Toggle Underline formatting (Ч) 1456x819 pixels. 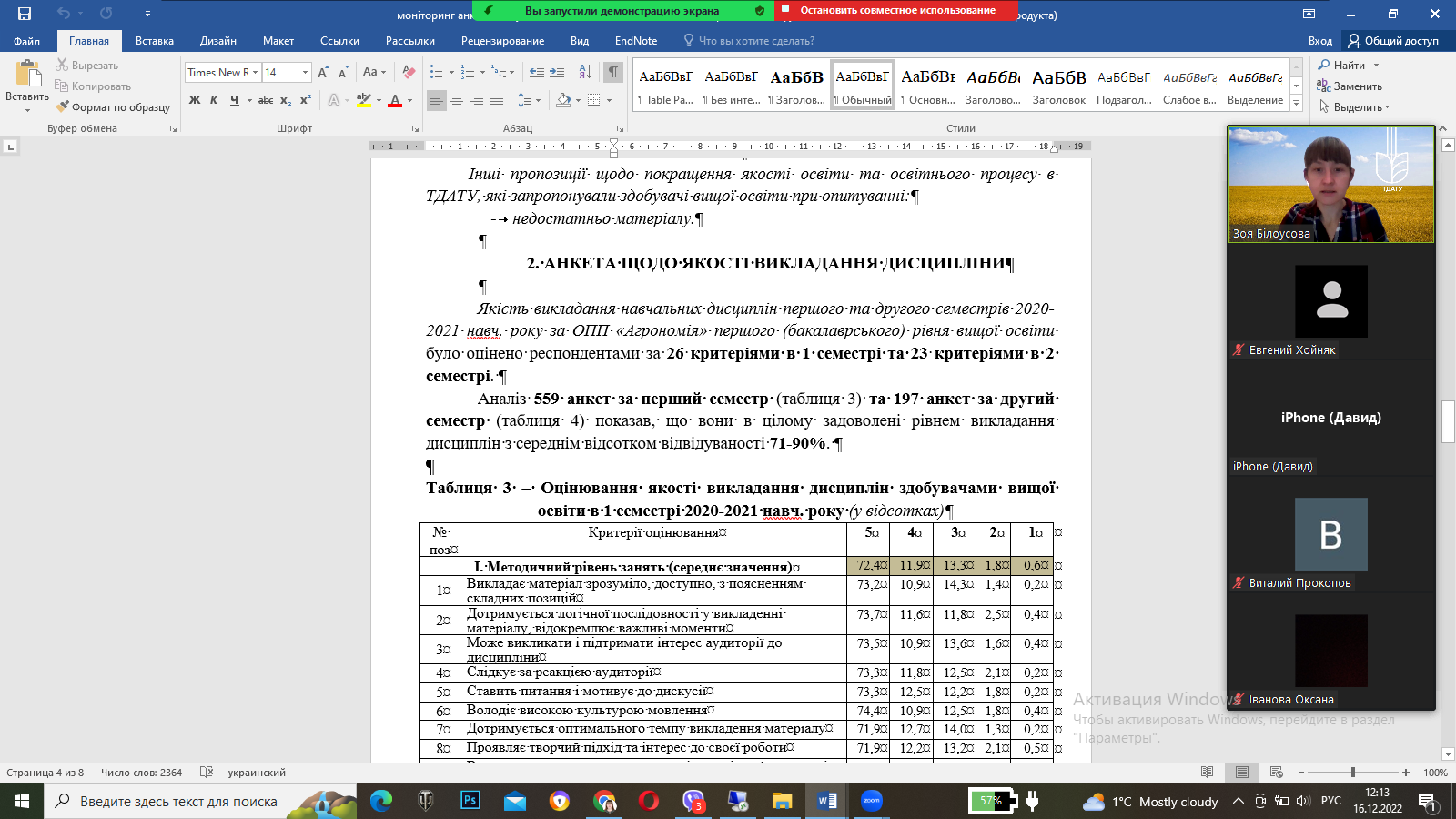pos(234,100)
